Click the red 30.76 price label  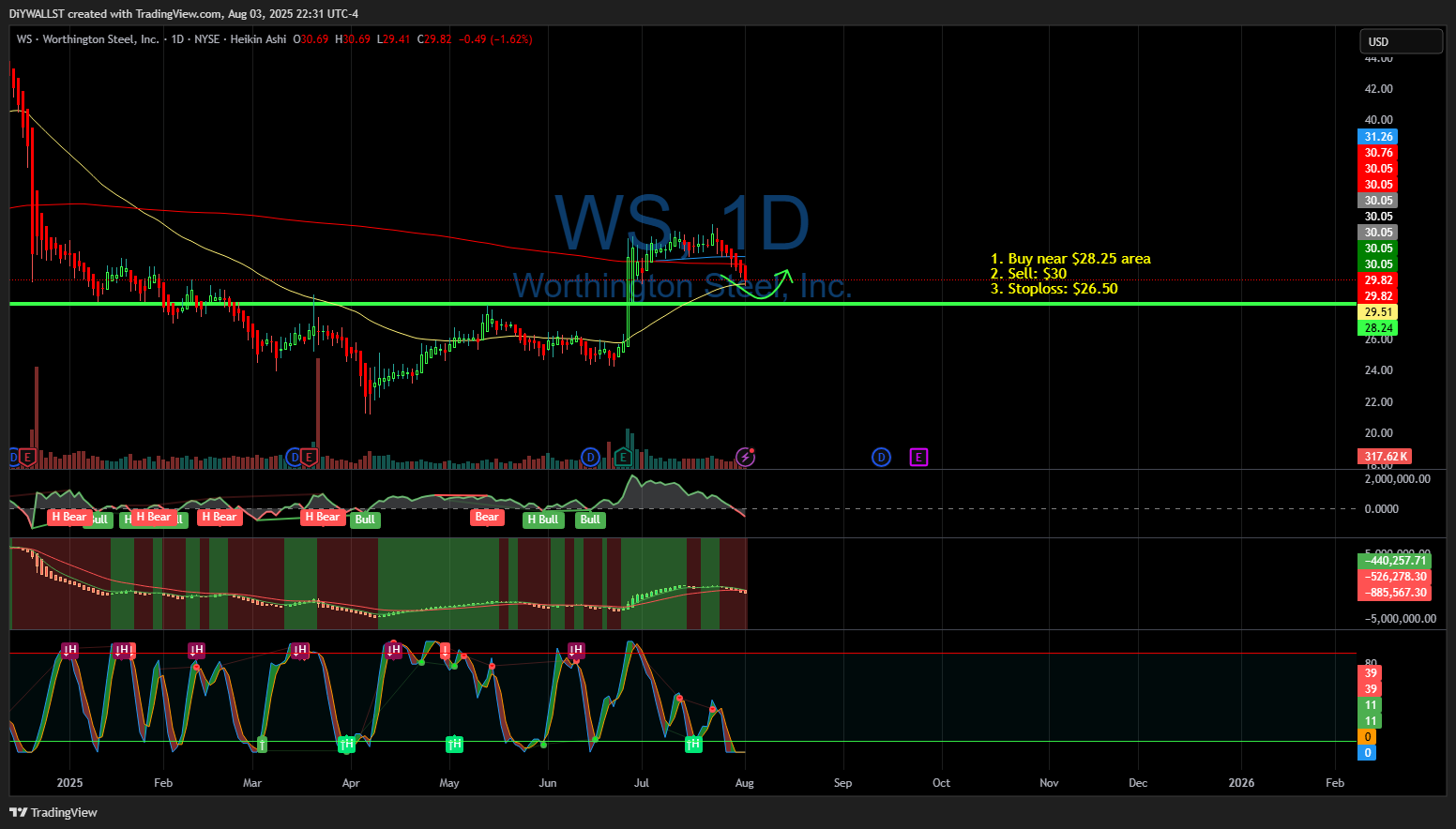coord(1378,153)
